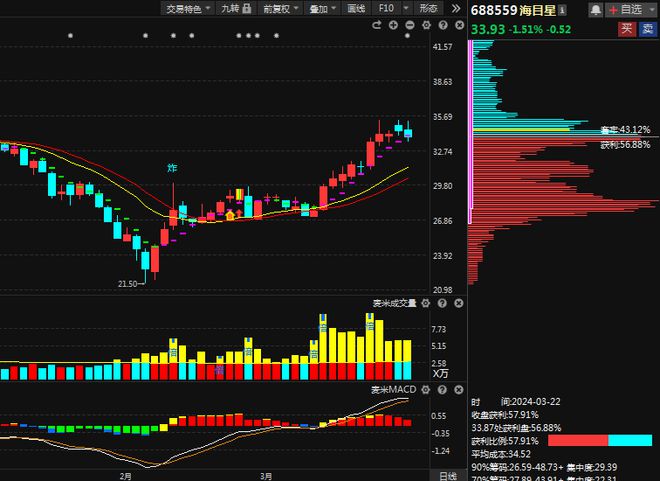Close the main chart indicator panel
The width and height of the screenshot is (660, 481).
[460, 25]
